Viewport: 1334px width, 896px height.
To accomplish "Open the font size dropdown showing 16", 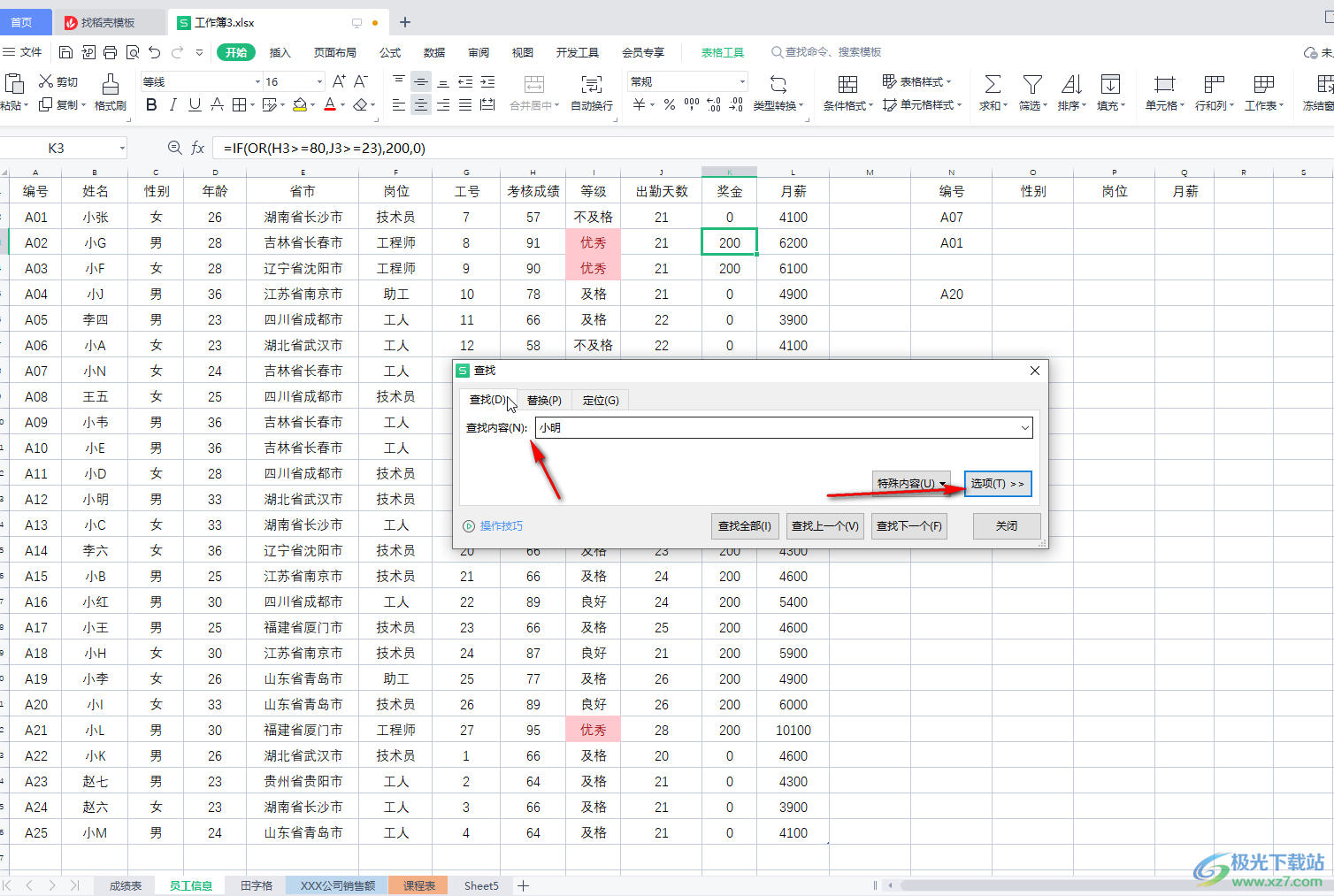I will click(x=319, y=81).
